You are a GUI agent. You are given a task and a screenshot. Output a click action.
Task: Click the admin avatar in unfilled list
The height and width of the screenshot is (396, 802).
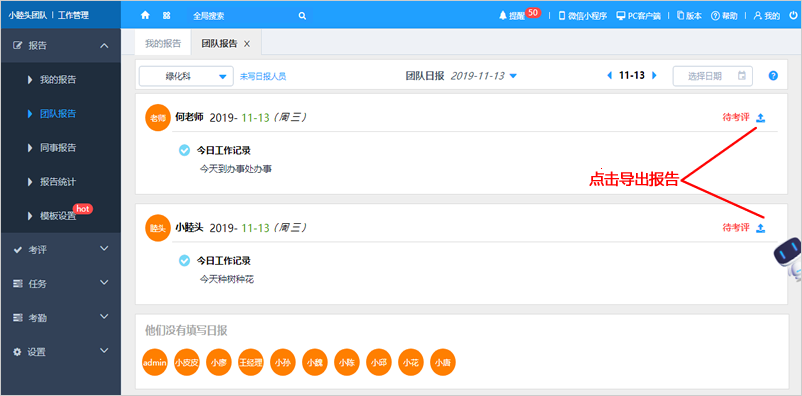(x=155, y=363)
